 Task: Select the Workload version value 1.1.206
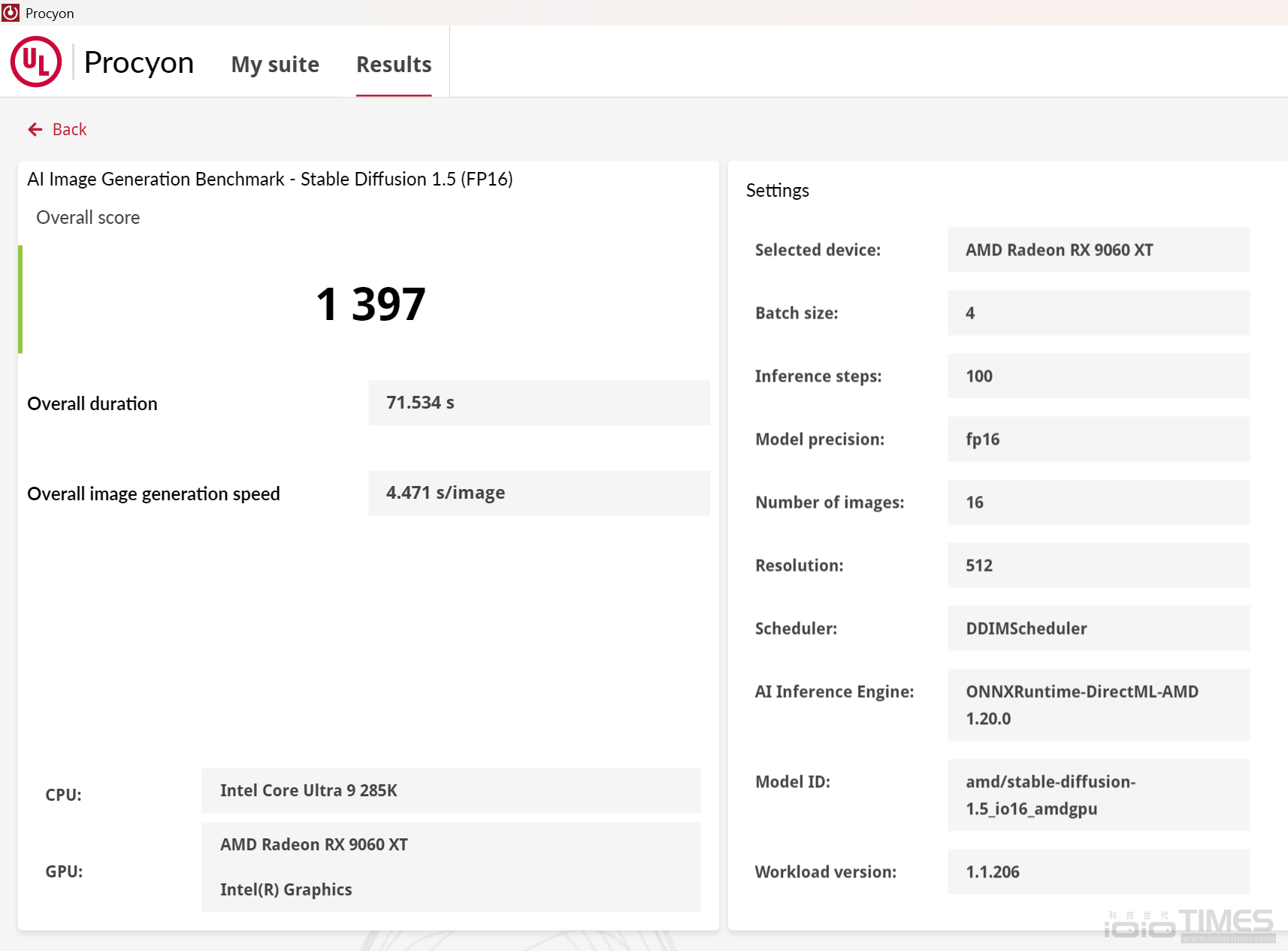click(1099, 872)
